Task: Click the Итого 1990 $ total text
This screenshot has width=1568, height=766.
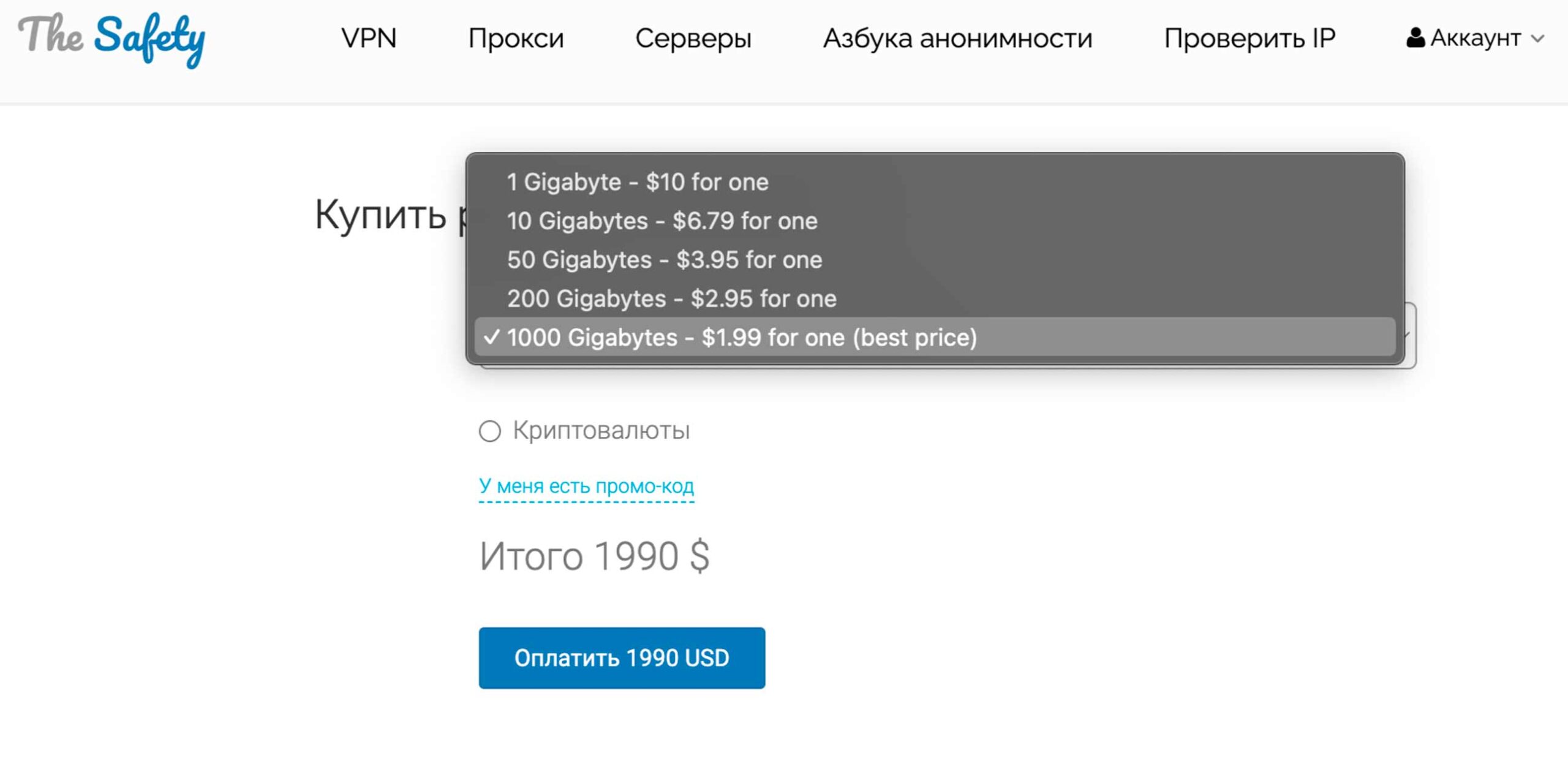Action: pos(594,556)
